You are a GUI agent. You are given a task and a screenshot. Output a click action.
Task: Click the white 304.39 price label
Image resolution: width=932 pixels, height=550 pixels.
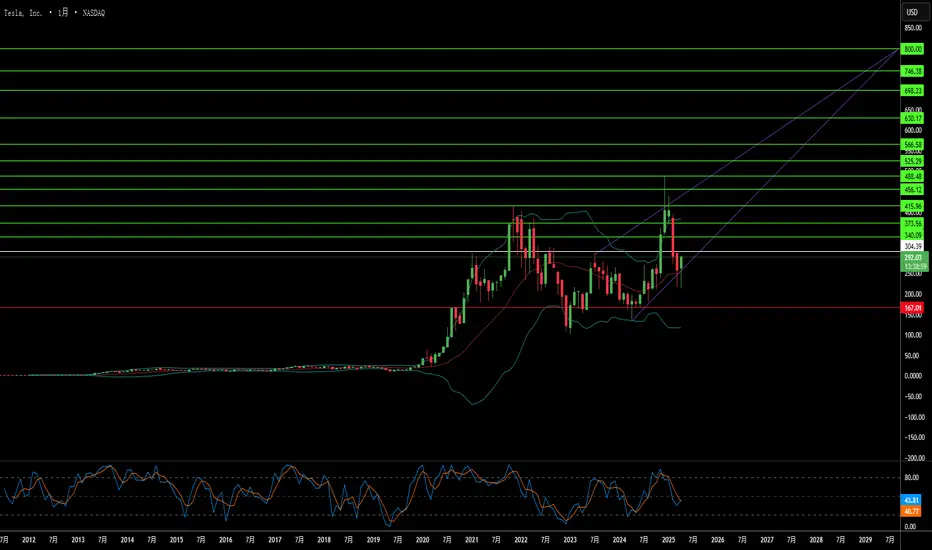912,246
